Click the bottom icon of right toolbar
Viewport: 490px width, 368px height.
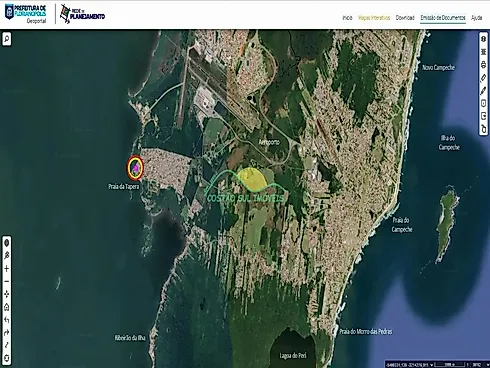coord(483,129)
